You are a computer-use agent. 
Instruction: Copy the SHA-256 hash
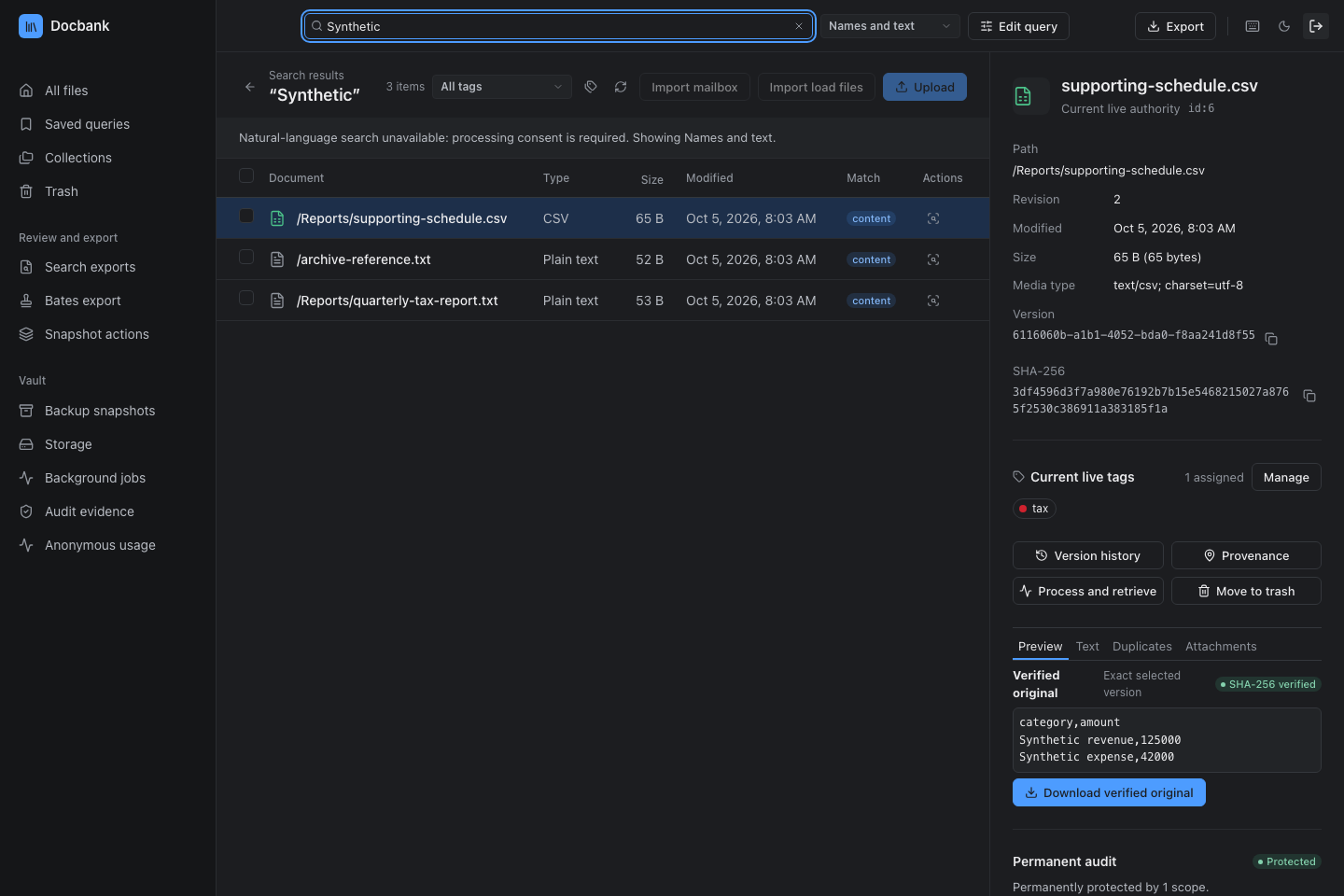coord(1309,396)
